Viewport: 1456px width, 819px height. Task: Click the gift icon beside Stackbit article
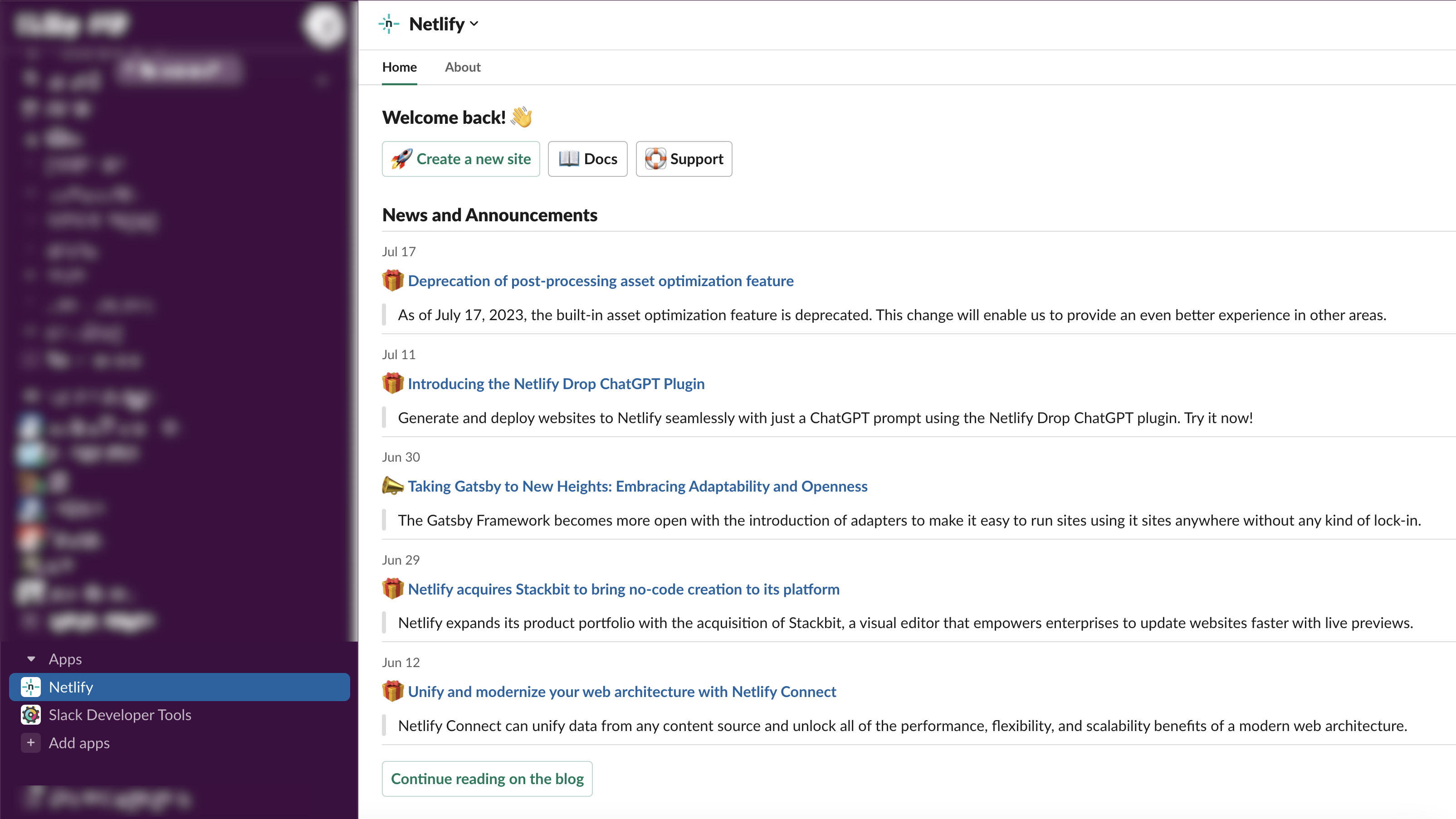click(393, 588)
